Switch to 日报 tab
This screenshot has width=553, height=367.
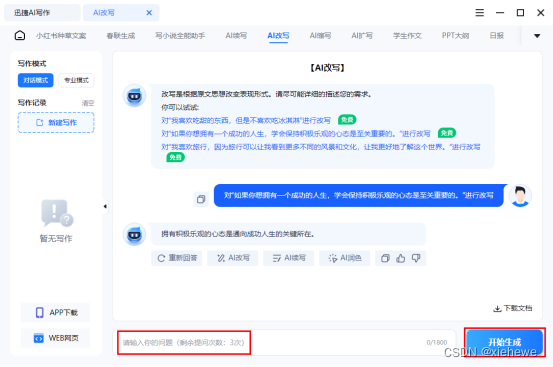[x=497, y=36]
